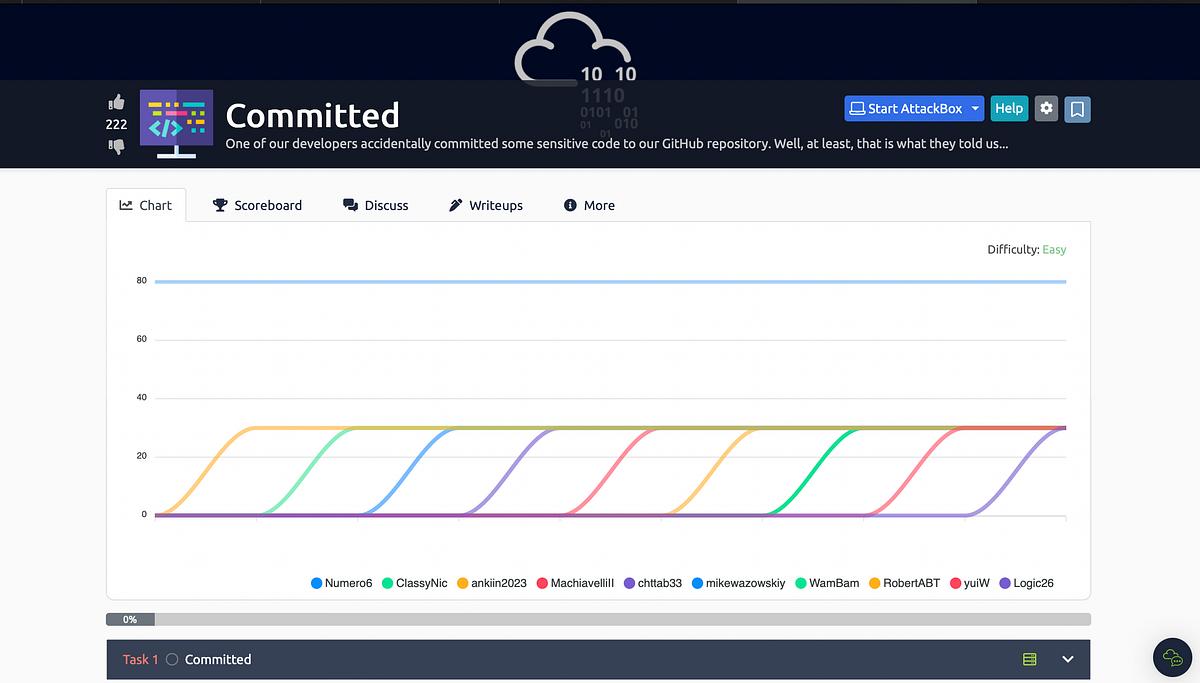Open the Scoreboard tab
This screenshot has width=1200, height=683.
tap(257, 205)
